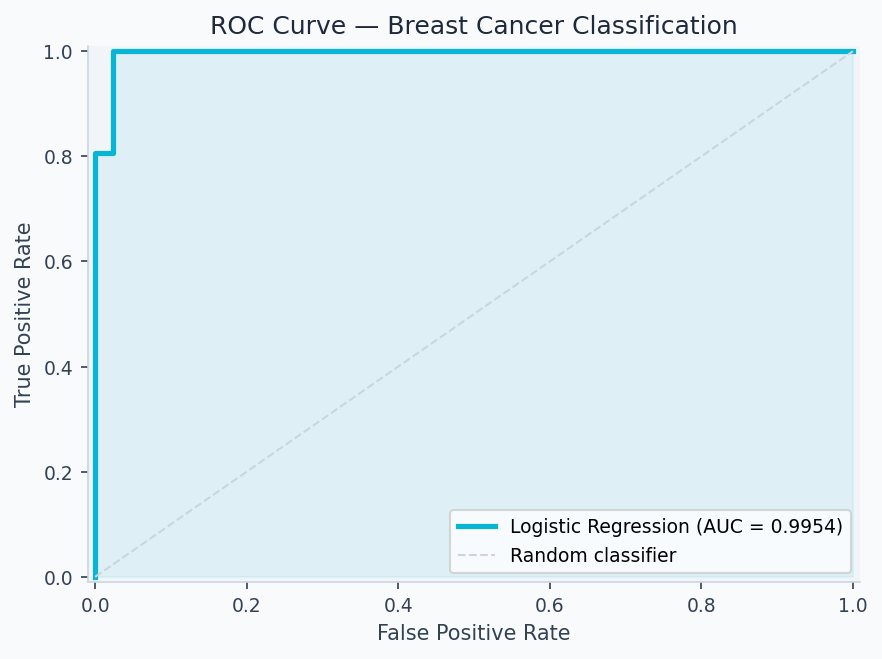
Task: Click the cyan line swatch in legend
Action: coord(477,527)
